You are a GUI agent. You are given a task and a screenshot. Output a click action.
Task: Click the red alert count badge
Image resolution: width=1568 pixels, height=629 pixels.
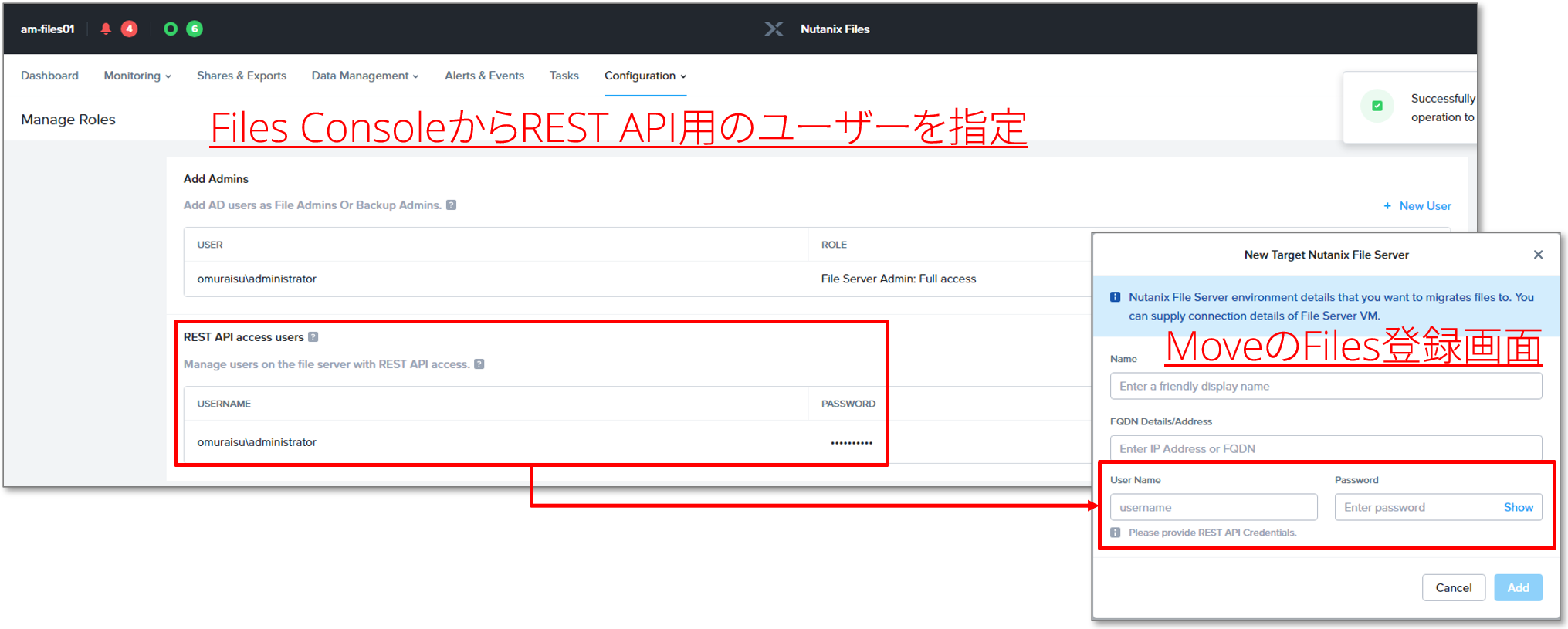pos(130,29)
